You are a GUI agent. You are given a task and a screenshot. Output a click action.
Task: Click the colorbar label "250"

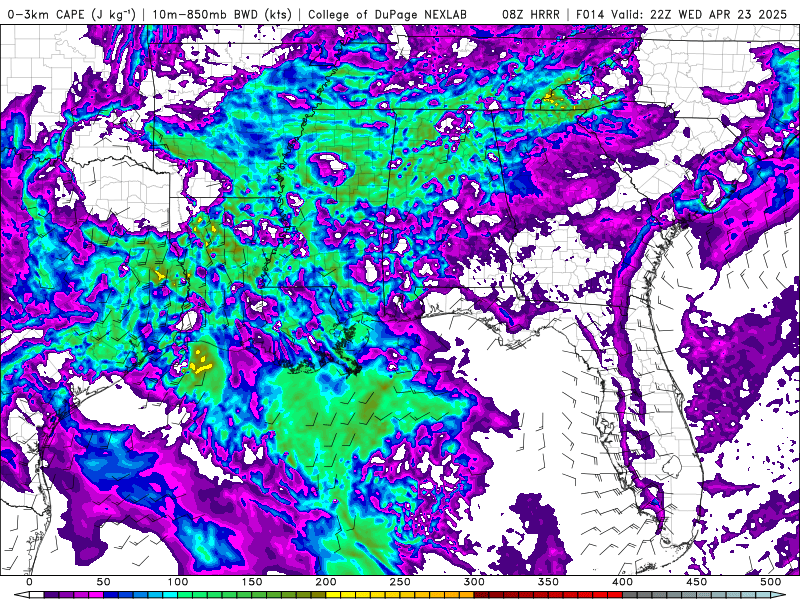(x=399, y=582)
